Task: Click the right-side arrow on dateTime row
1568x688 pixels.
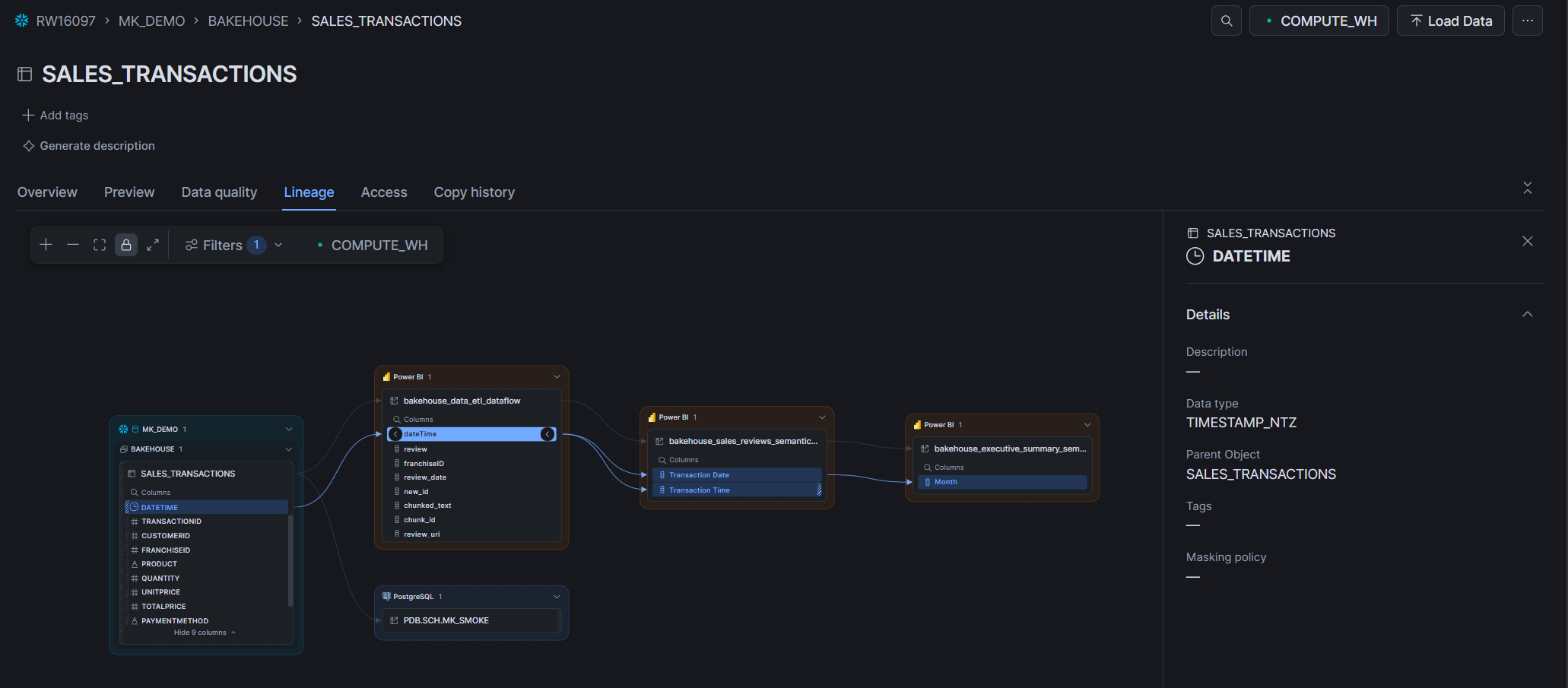Action: point(548,434)
